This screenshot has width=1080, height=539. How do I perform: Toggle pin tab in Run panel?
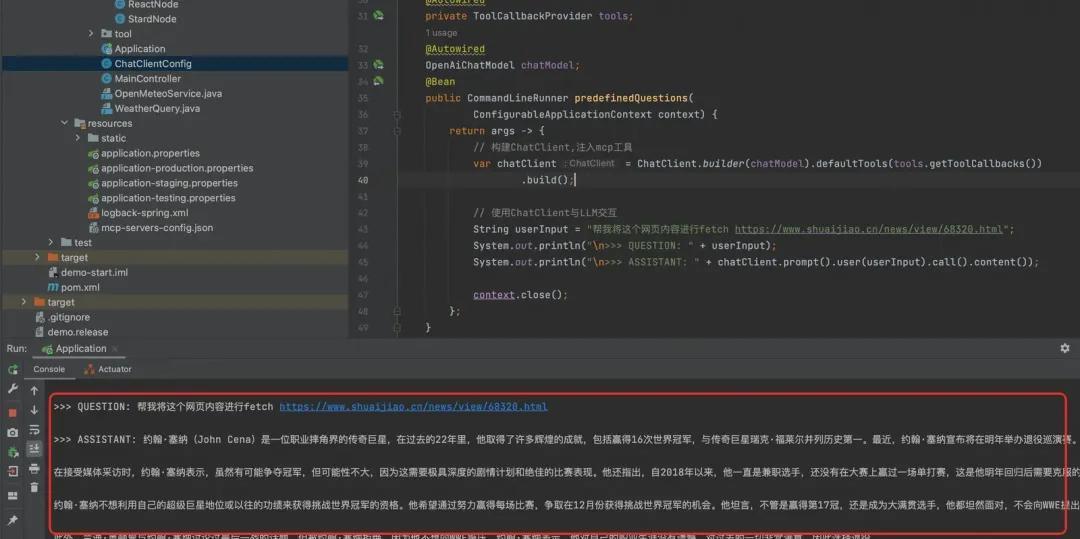(x=13, y=521)
